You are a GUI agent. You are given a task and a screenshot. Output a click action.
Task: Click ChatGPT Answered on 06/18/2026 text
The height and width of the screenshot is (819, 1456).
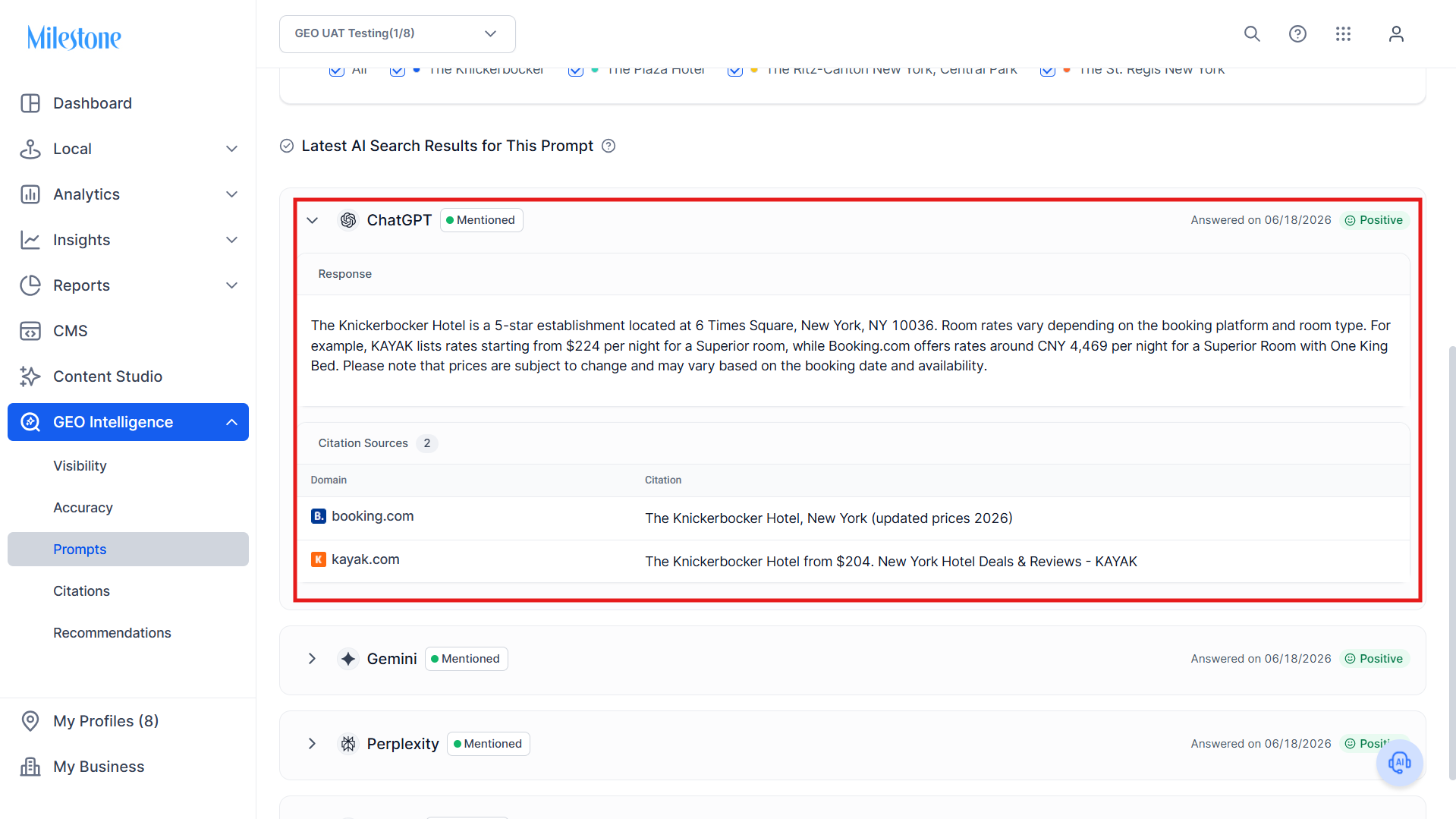click(1260, 220)
